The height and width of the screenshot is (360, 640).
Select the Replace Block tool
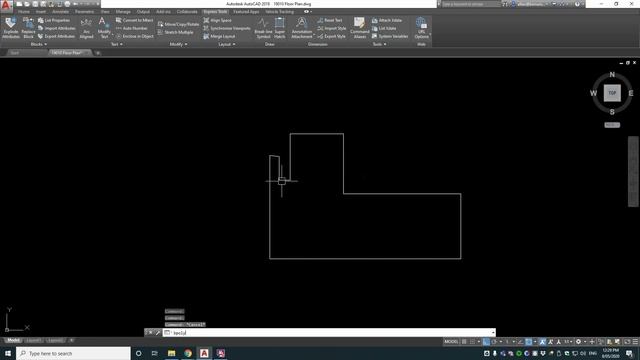(x=28, y=28)
